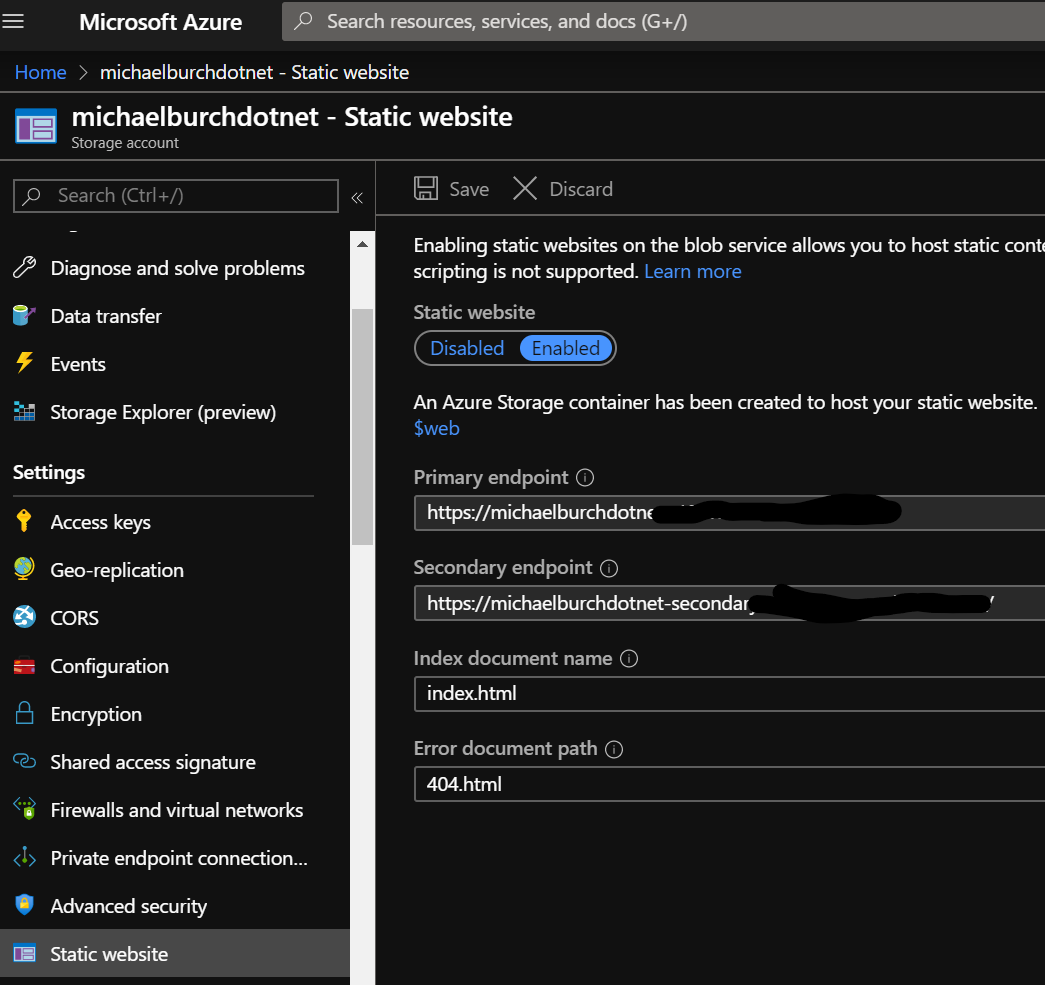Open Diagnose and solve problems
The image size is (1045, 985).
click(x=175, y=267)
